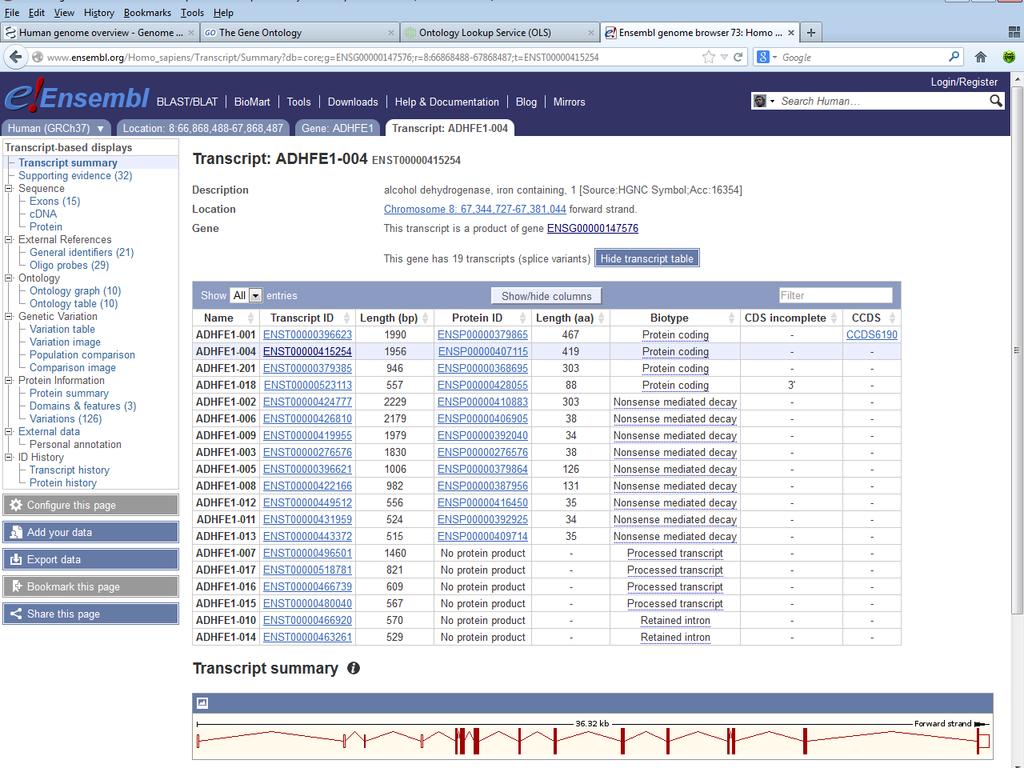
Task: Open Protein summary in sidebar
Action: coord(69,393)
